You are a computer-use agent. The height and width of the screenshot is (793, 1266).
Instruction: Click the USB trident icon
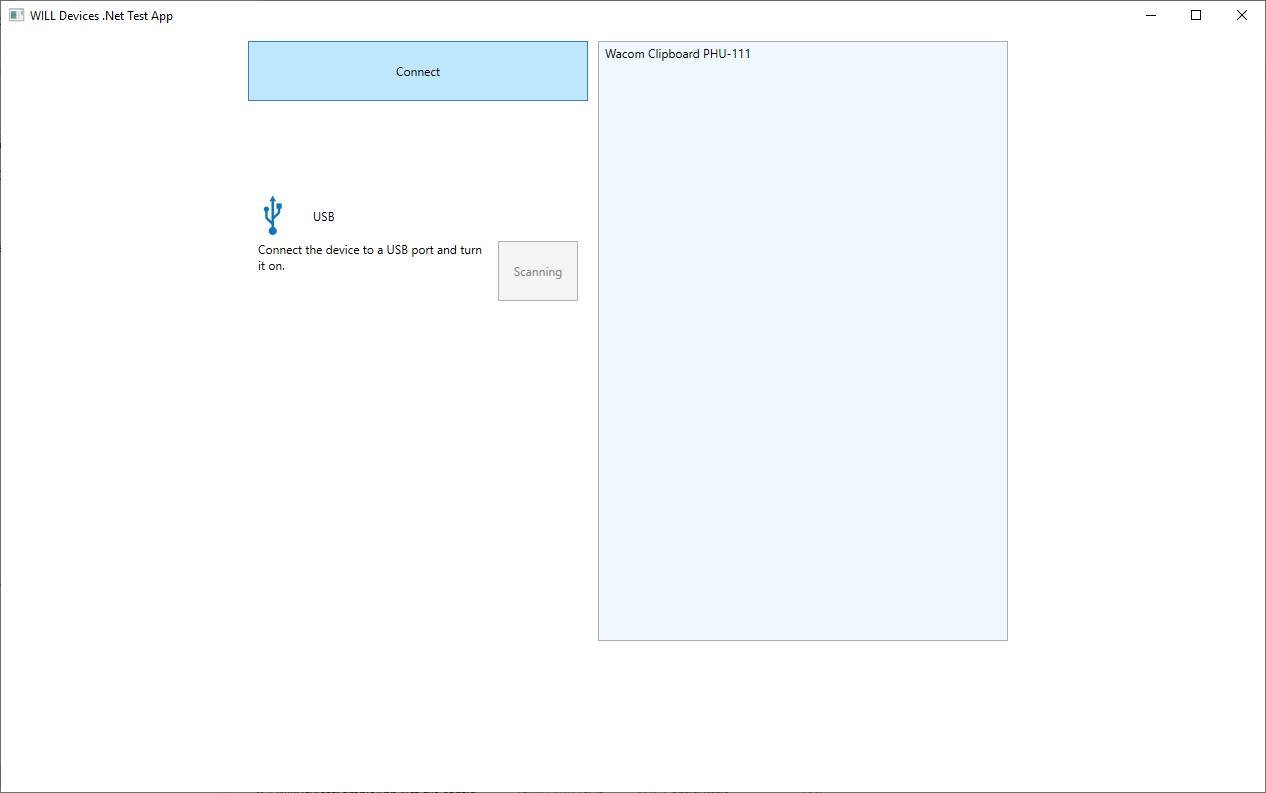tap(272, 216)
